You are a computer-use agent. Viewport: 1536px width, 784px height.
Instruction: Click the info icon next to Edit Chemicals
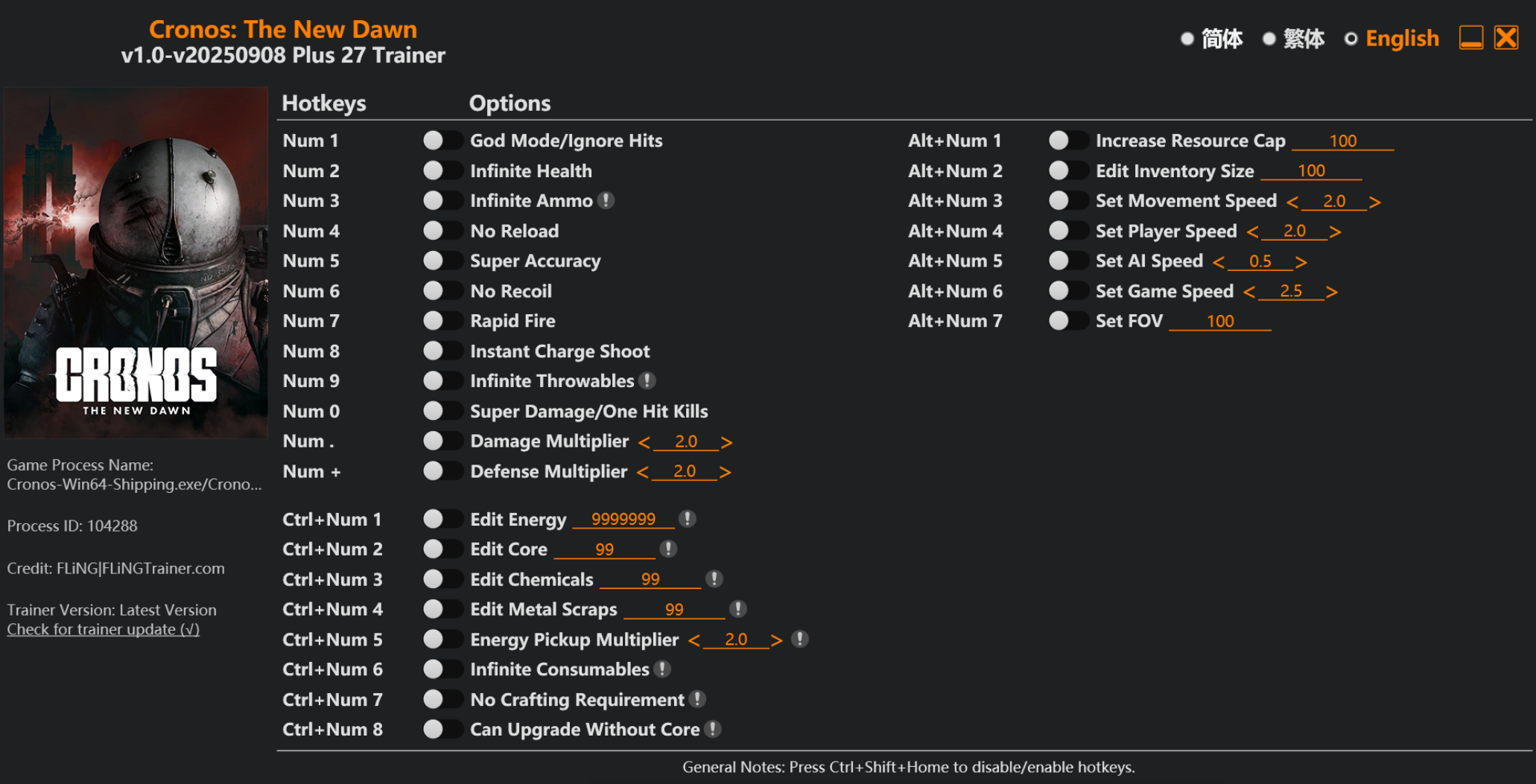[x=714, y=579]
